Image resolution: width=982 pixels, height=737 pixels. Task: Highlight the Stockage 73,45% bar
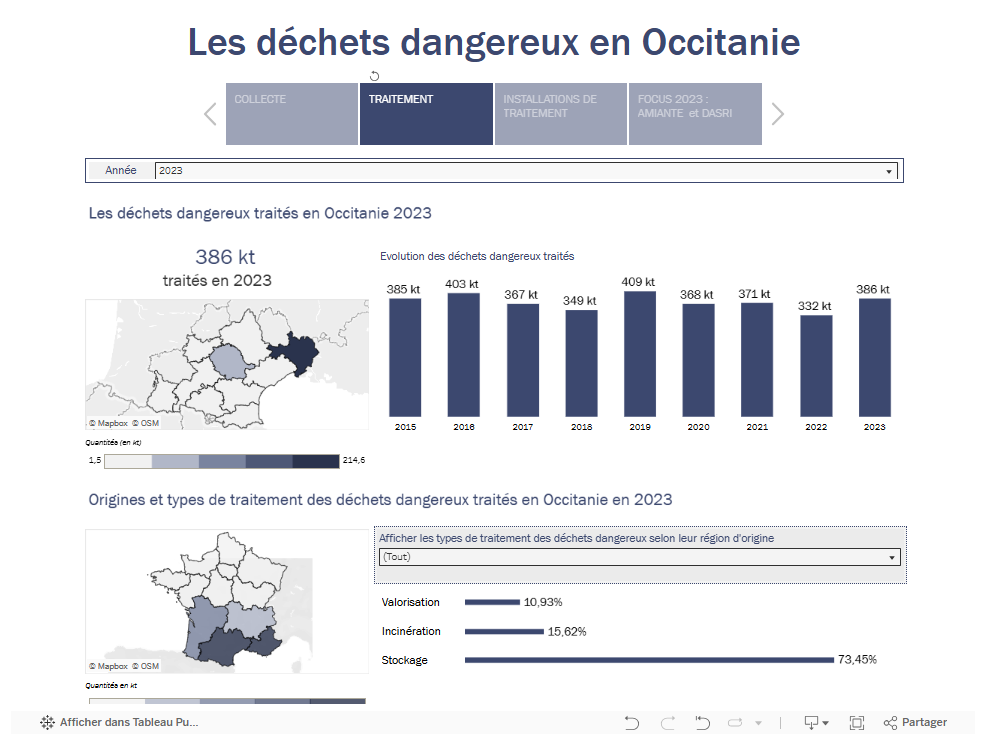tap(645, 660)
